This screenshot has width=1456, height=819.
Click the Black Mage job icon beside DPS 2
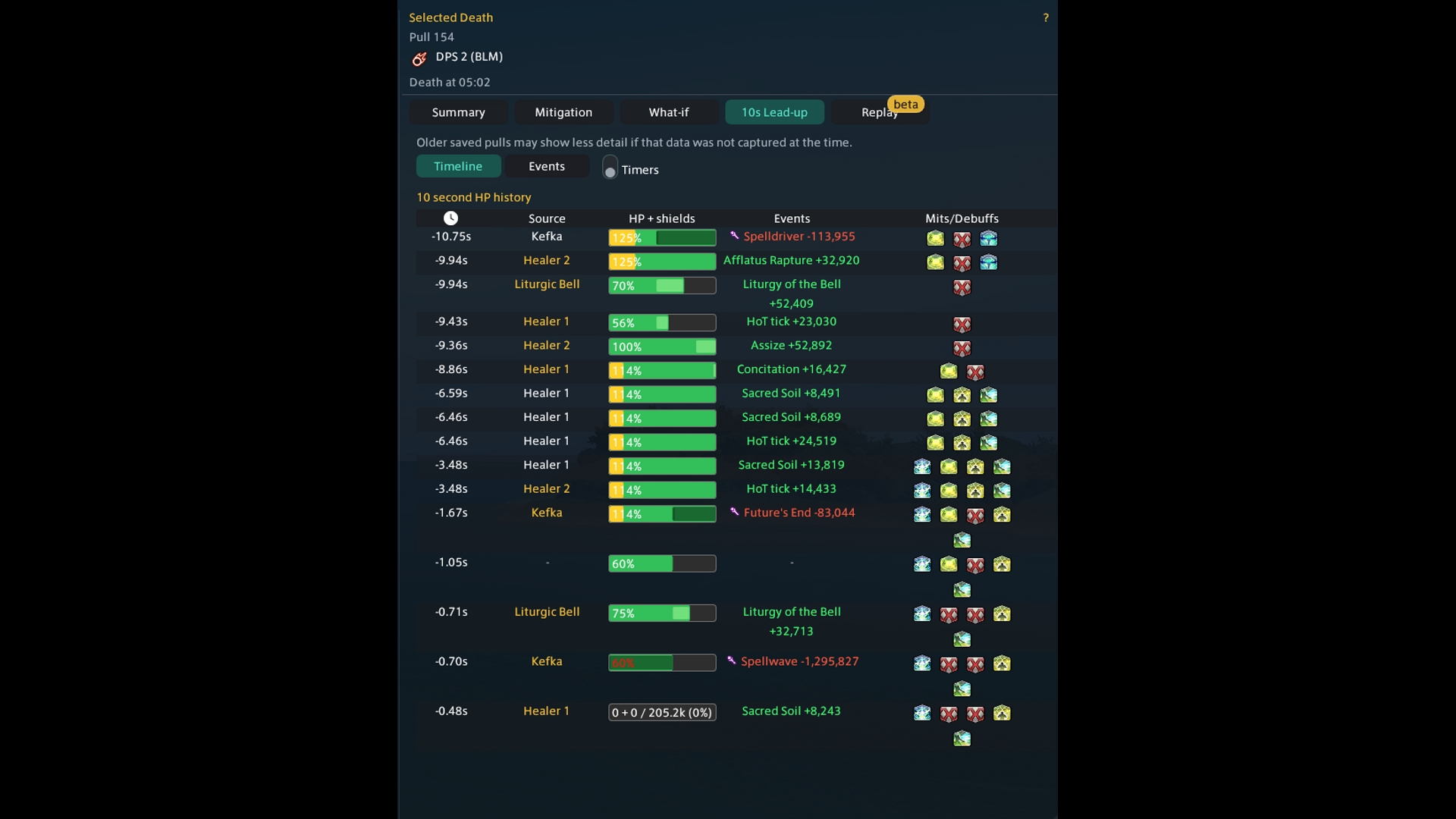(419, 58)
